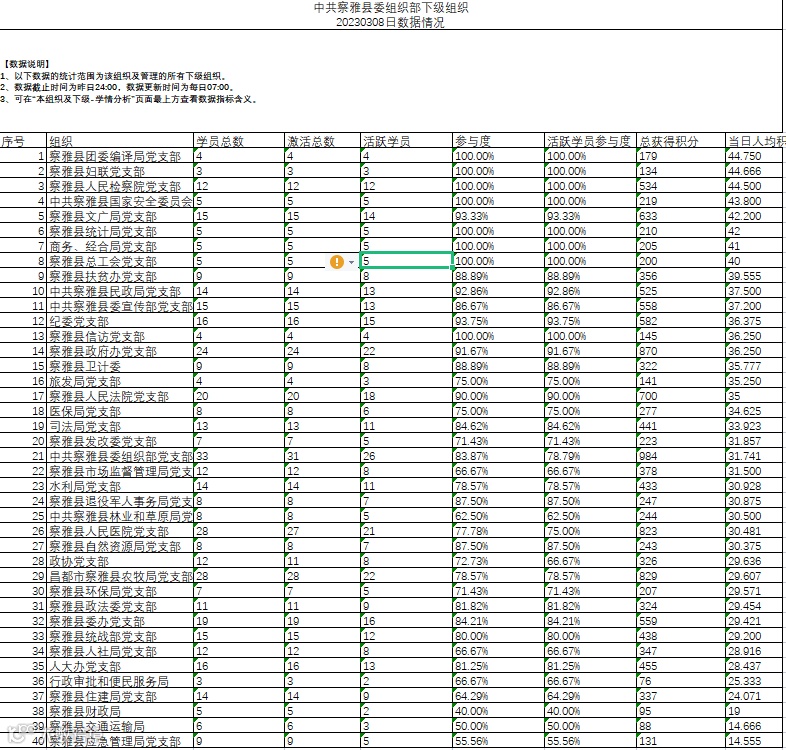Open the error options dropdown arrow
This screenshot has width=786, height=750.
[351, 262]
